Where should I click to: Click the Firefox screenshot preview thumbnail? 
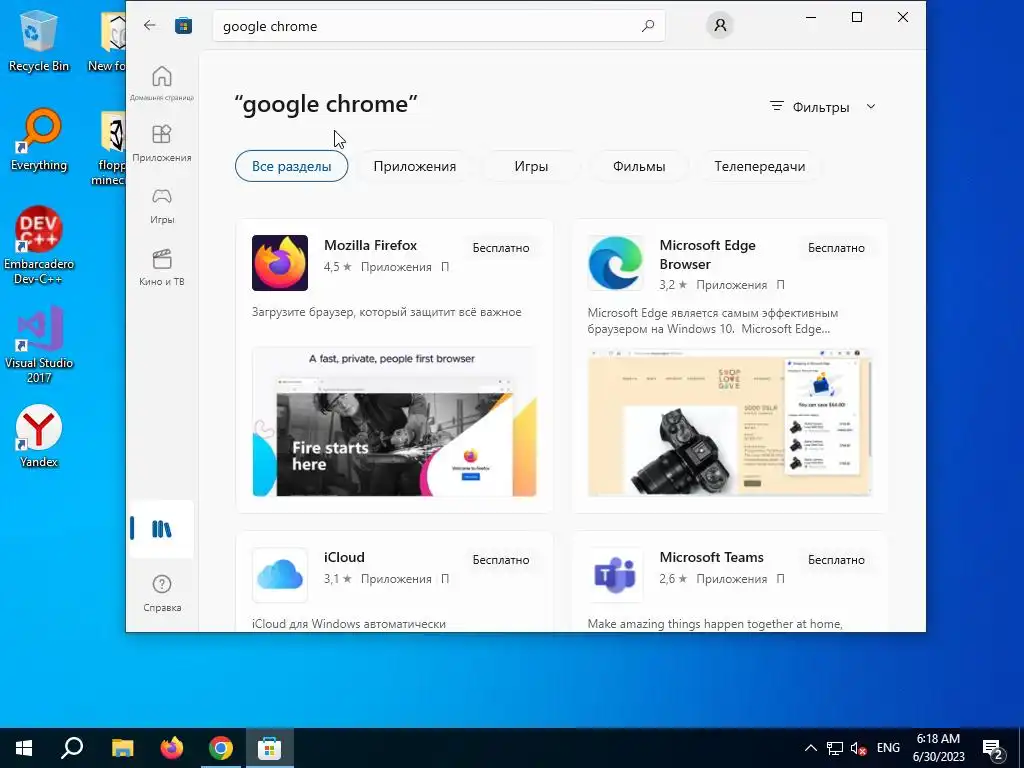(394, 422)
